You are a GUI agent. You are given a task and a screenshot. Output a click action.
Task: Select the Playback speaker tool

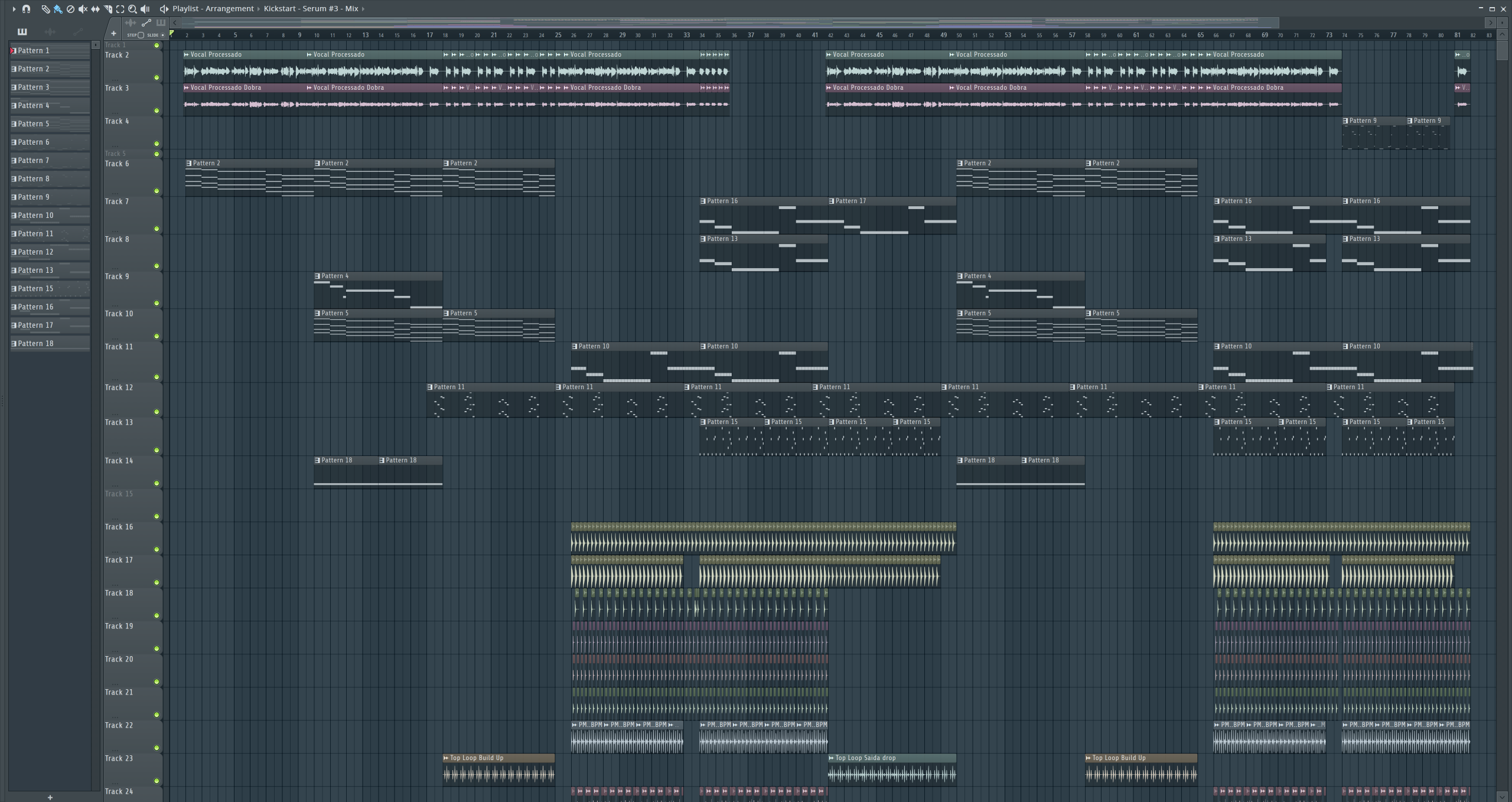pos(145,9)
